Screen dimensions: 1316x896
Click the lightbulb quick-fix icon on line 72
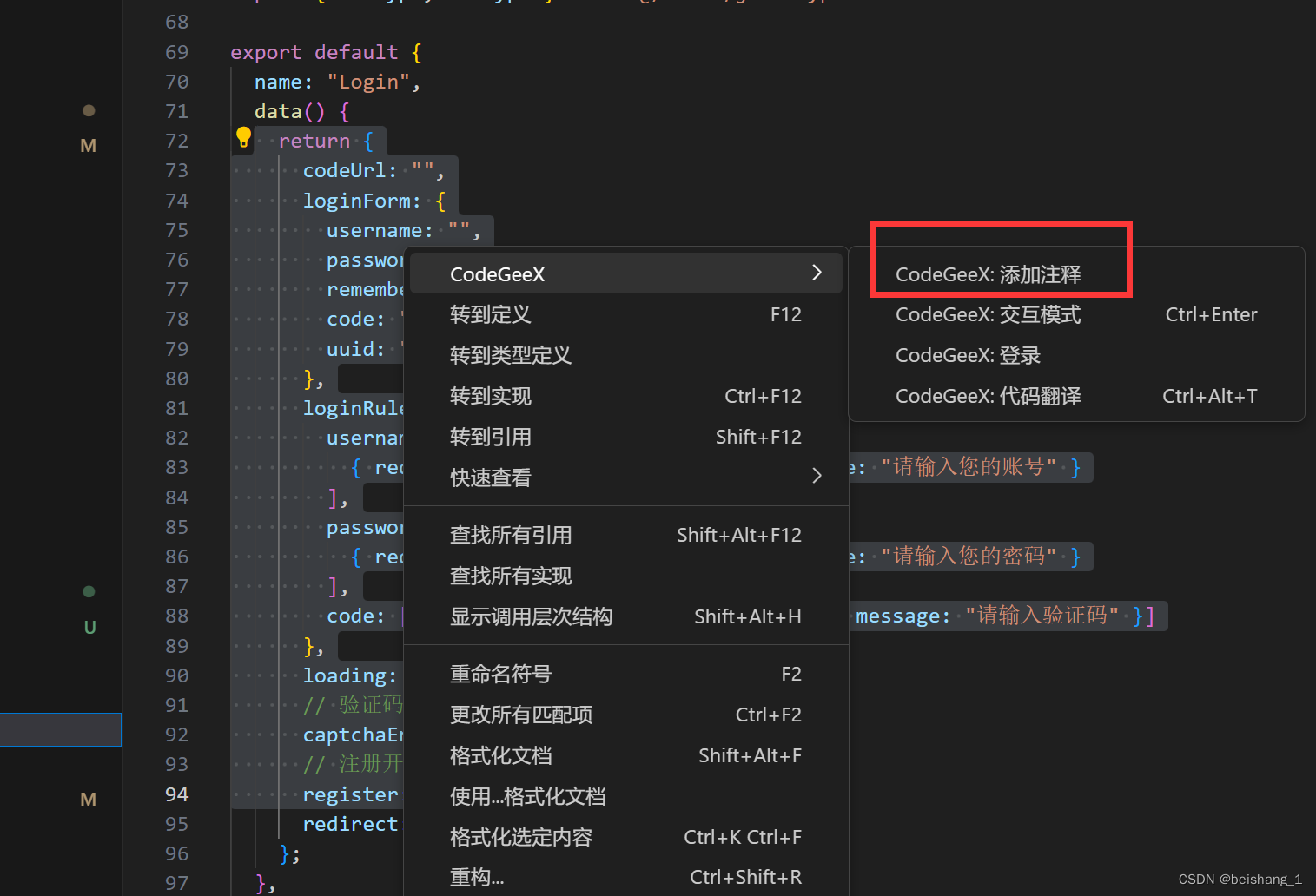coord(243,137)
